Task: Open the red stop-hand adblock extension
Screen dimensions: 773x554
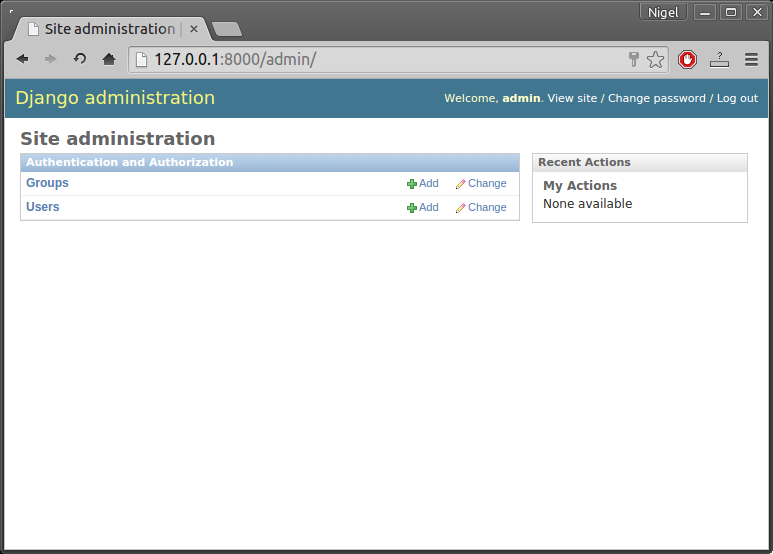Action: [687, 60]
